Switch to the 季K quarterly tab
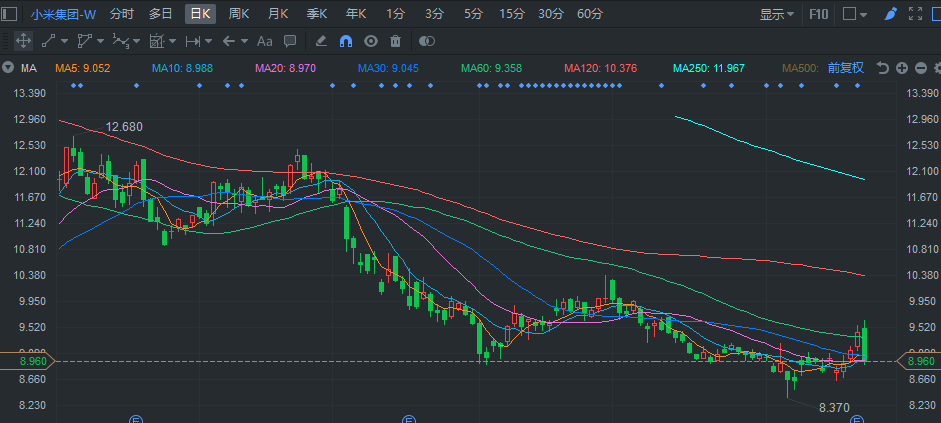941x423 pixels. coord(317,14)
